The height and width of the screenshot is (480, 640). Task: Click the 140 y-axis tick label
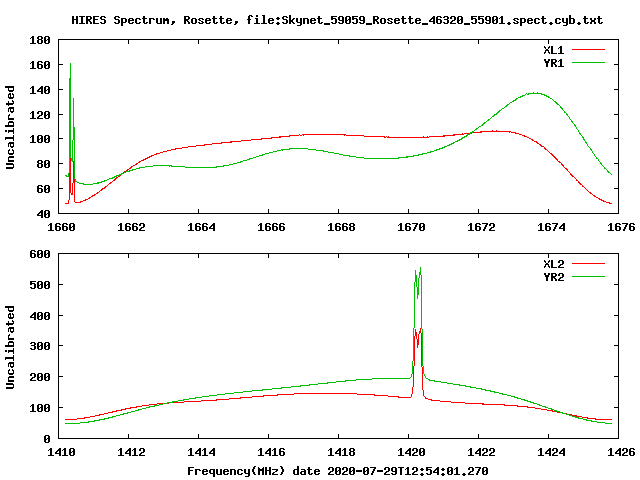40,90
